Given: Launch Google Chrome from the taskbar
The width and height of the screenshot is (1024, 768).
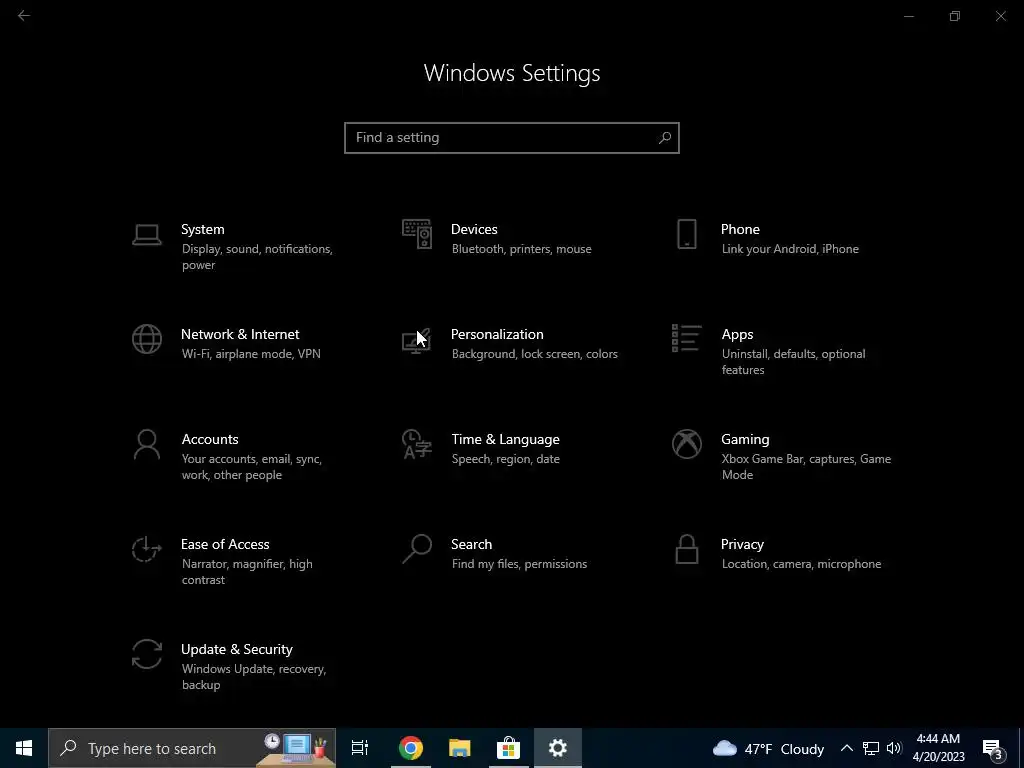Looking at the screenshot, I should (411, 748).
